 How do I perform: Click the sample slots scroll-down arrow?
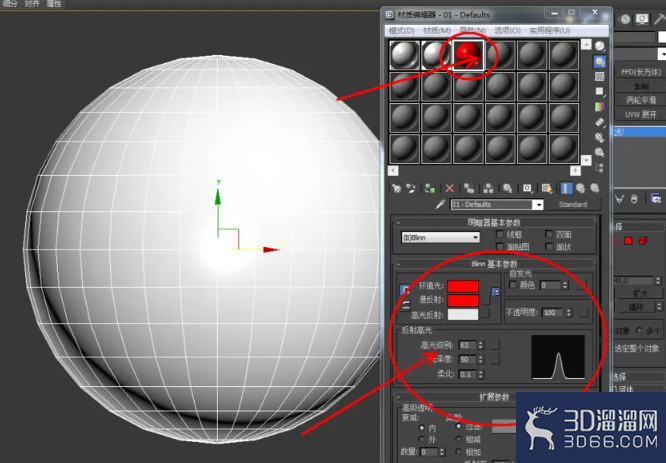586,160
